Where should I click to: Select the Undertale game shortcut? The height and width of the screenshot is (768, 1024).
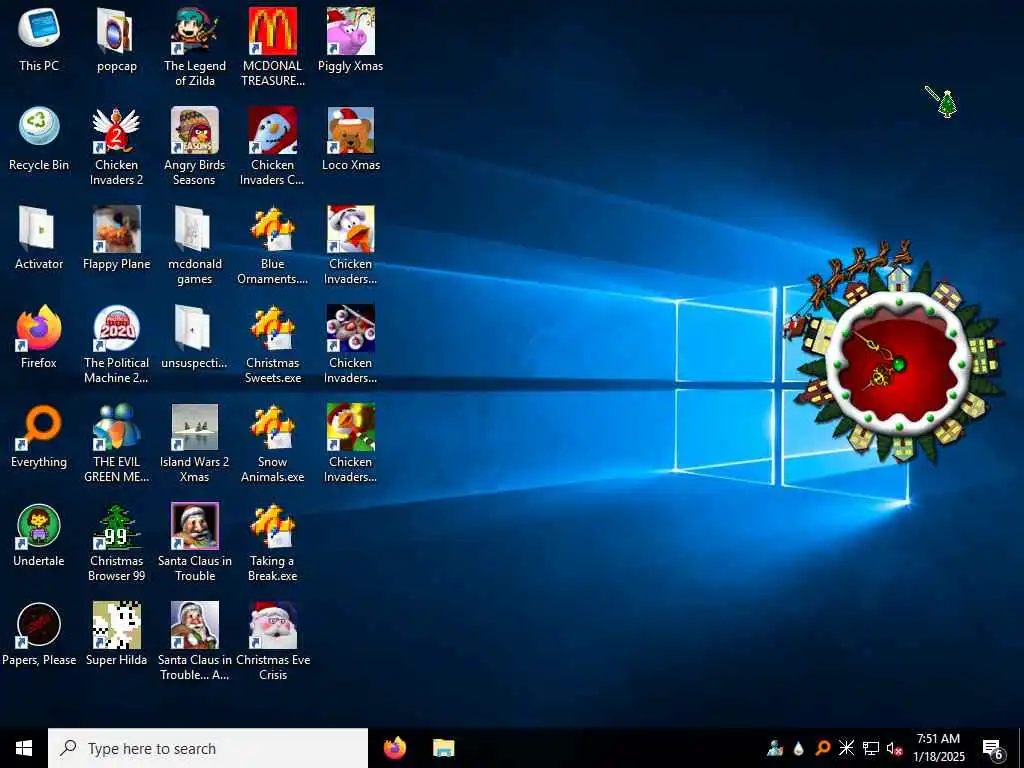coord(39,534)
